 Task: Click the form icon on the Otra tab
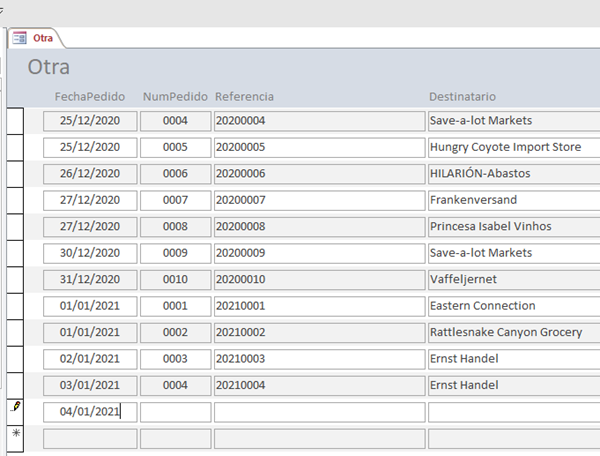click(x=20, y=38)
